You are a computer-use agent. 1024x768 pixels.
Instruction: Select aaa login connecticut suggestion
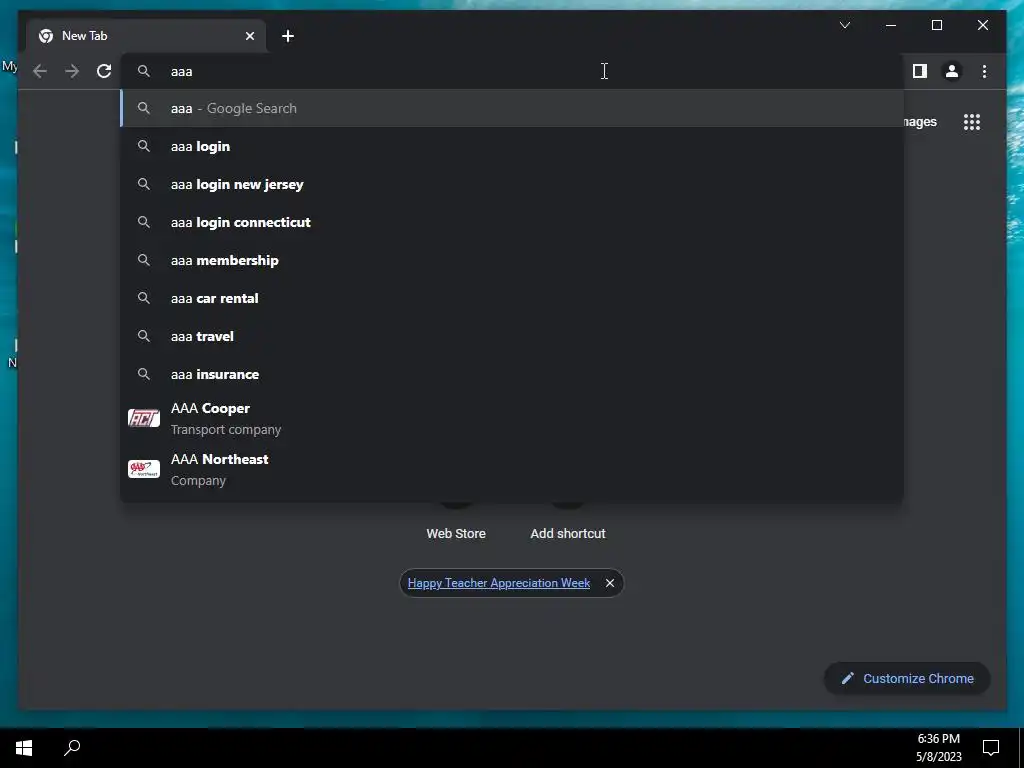tap(512, 222)
